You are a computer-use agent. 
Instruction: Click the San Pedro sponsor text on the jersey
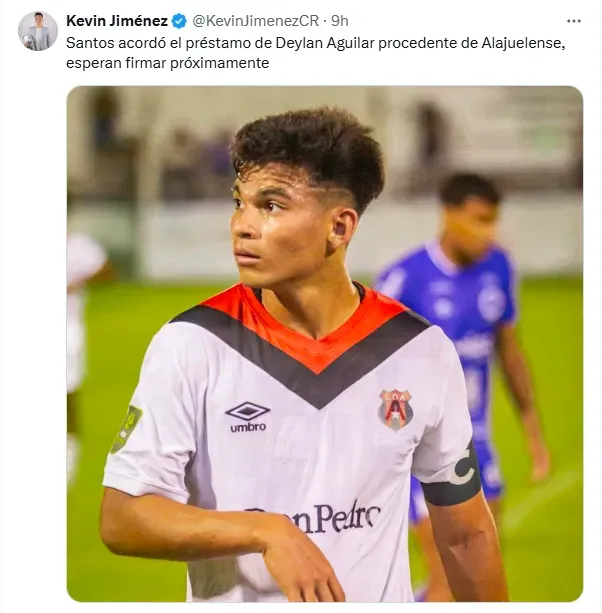click(313, 516)
